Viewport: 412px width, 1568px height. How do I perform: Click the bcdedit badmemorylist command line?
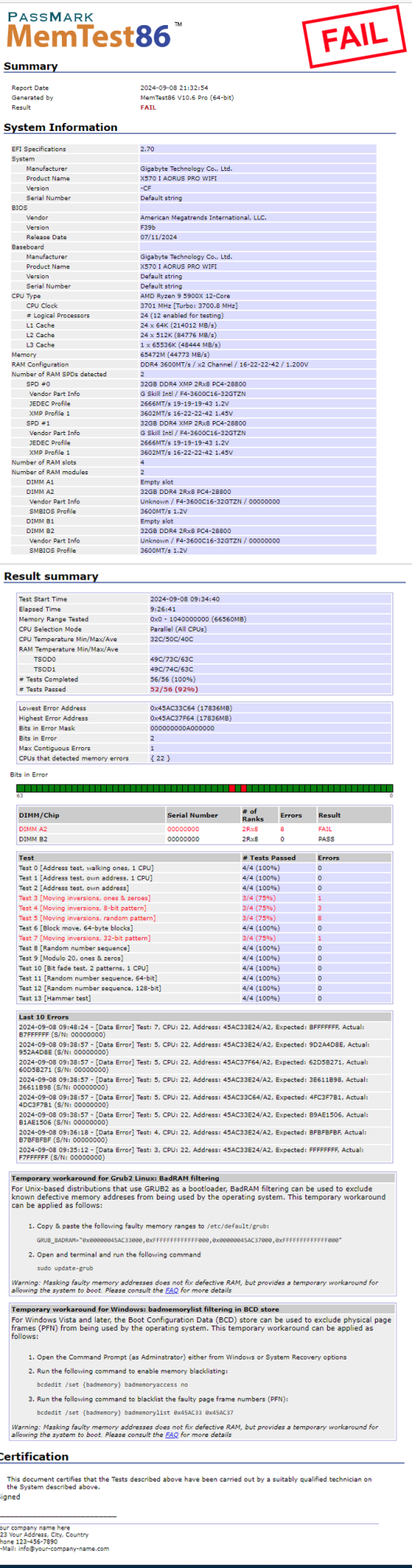(135, 1413)
